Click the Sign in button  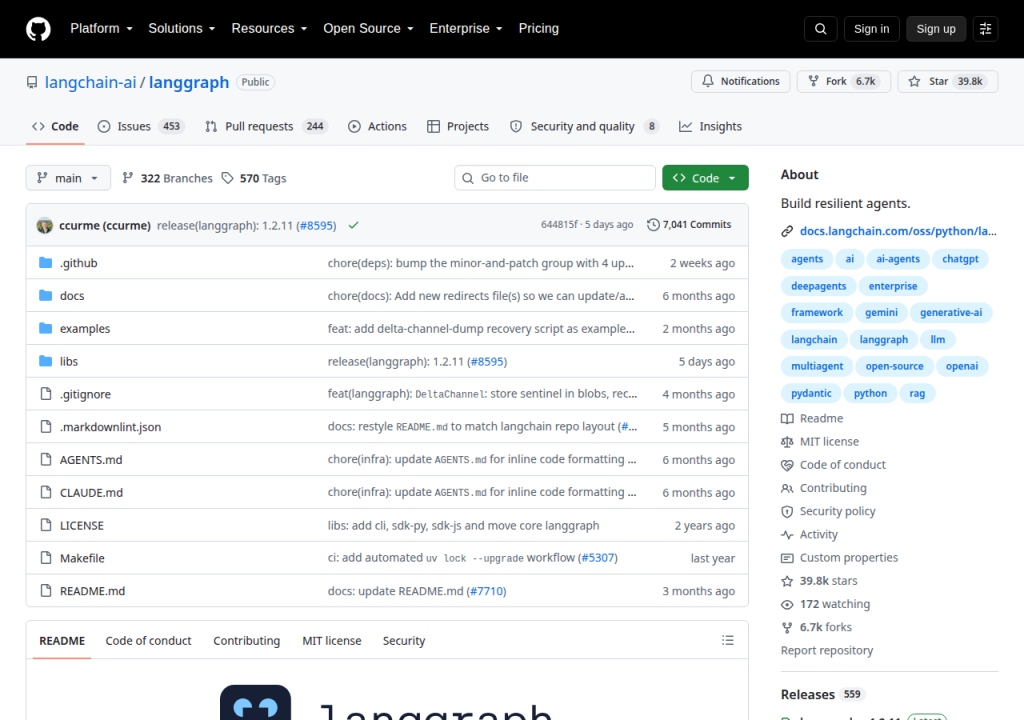point(871,29)
